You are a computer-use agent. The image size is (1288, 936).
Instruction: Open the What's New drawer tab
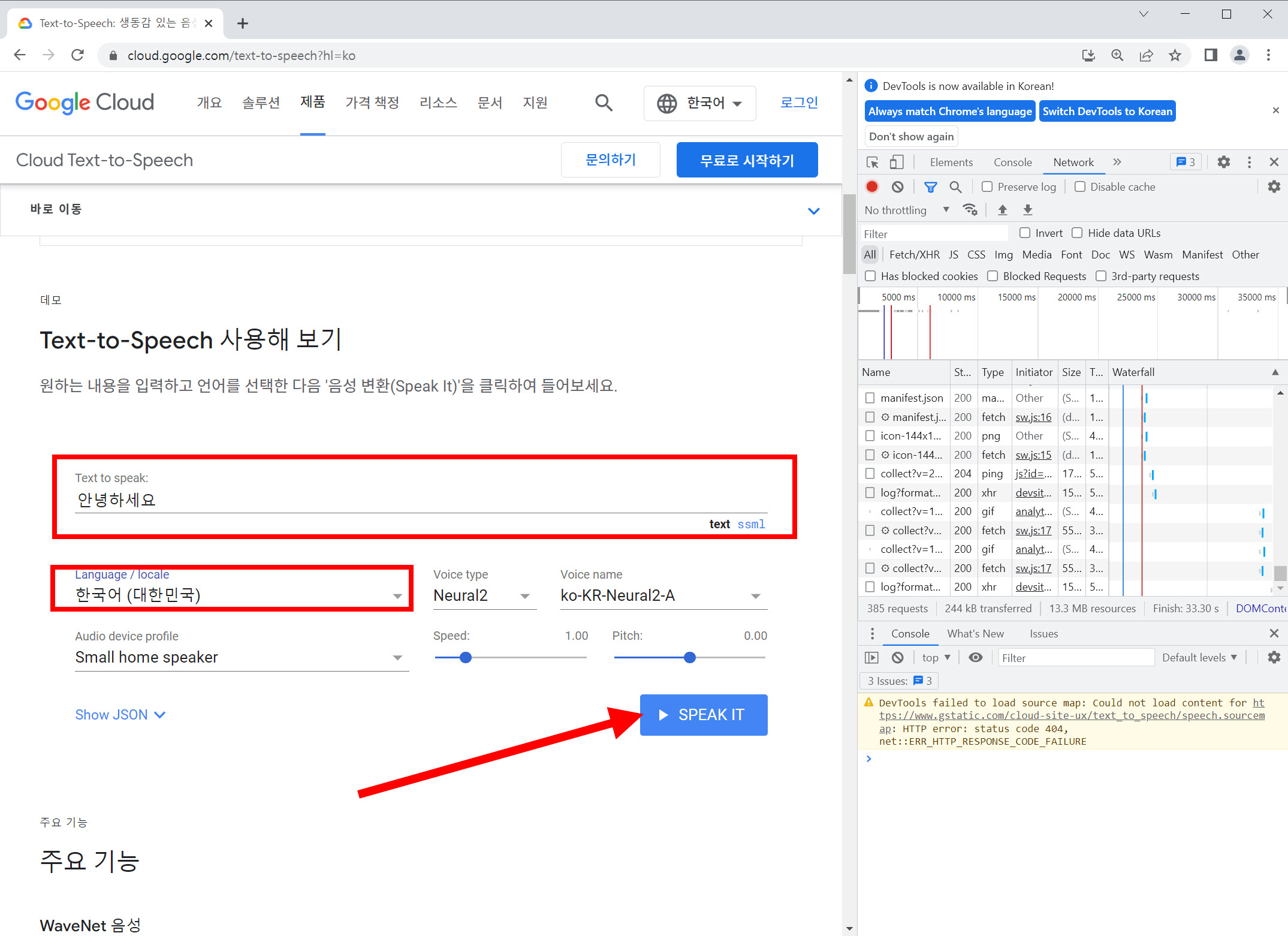coord(975,633)
